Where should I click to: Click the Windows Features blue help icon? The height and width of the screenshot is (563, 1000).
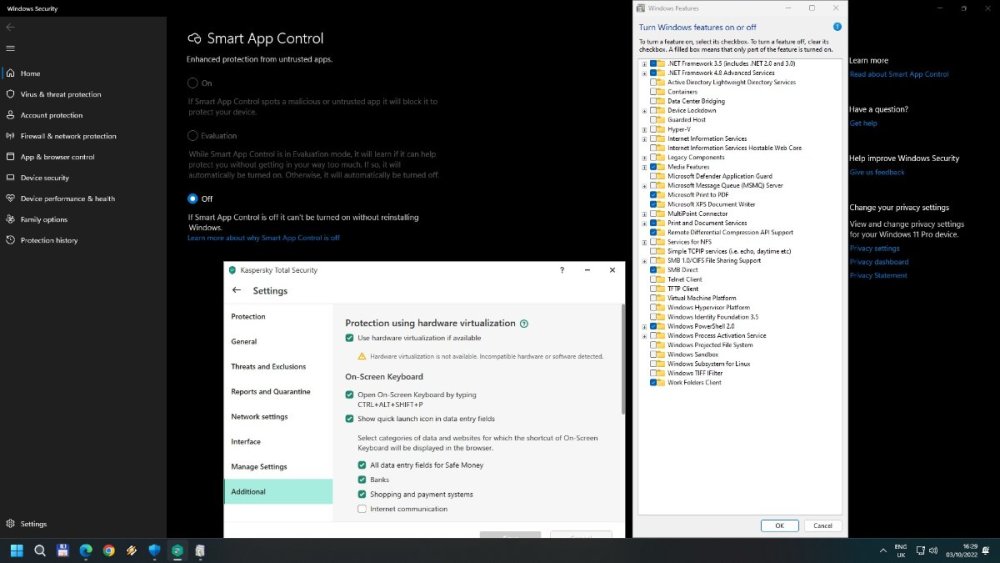tap(837, 27)
